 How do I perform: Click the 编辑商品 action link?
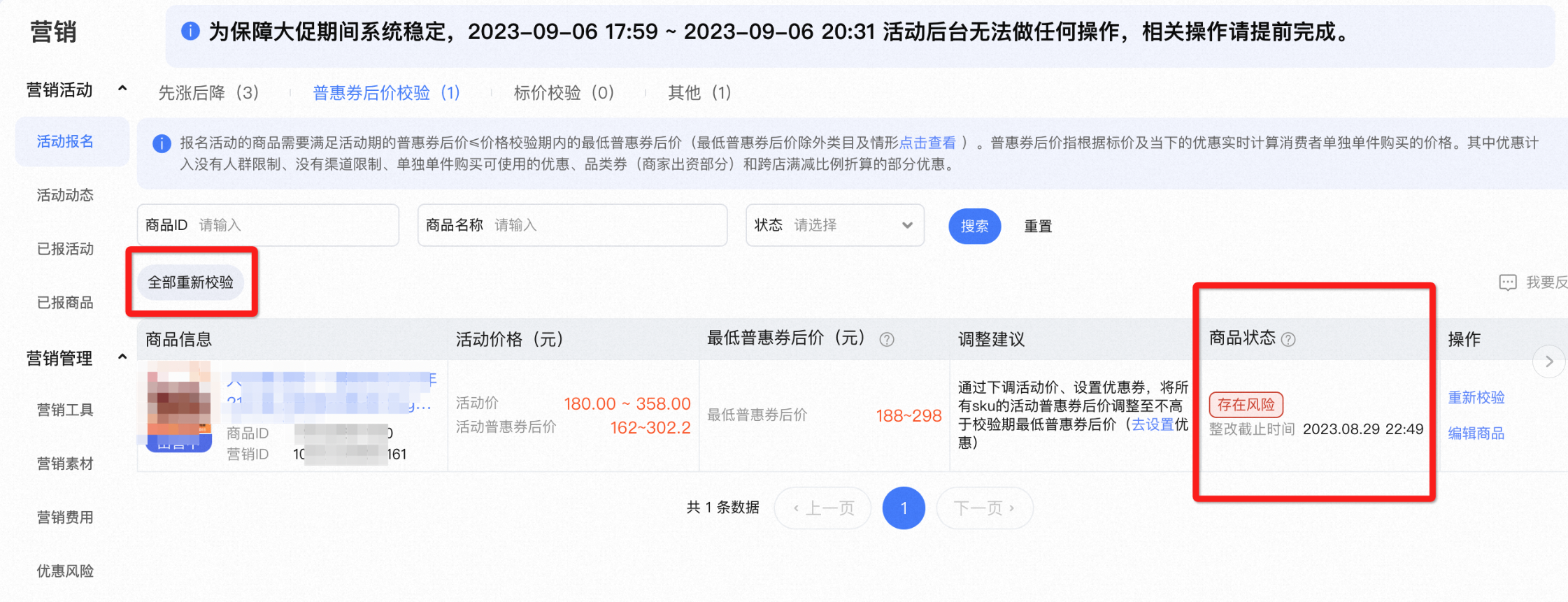[1476, 433]
